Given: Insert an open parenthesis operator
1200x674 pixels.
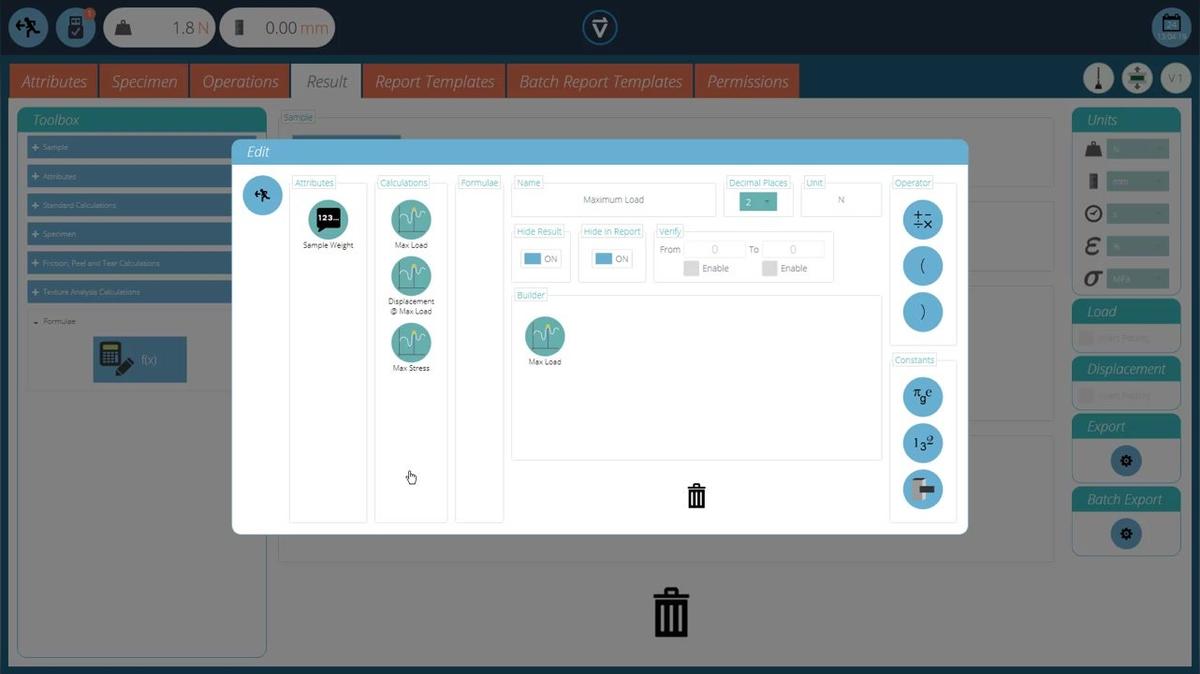Looking at the screenshot, I should pyautogui.click(x=922, y=266).
